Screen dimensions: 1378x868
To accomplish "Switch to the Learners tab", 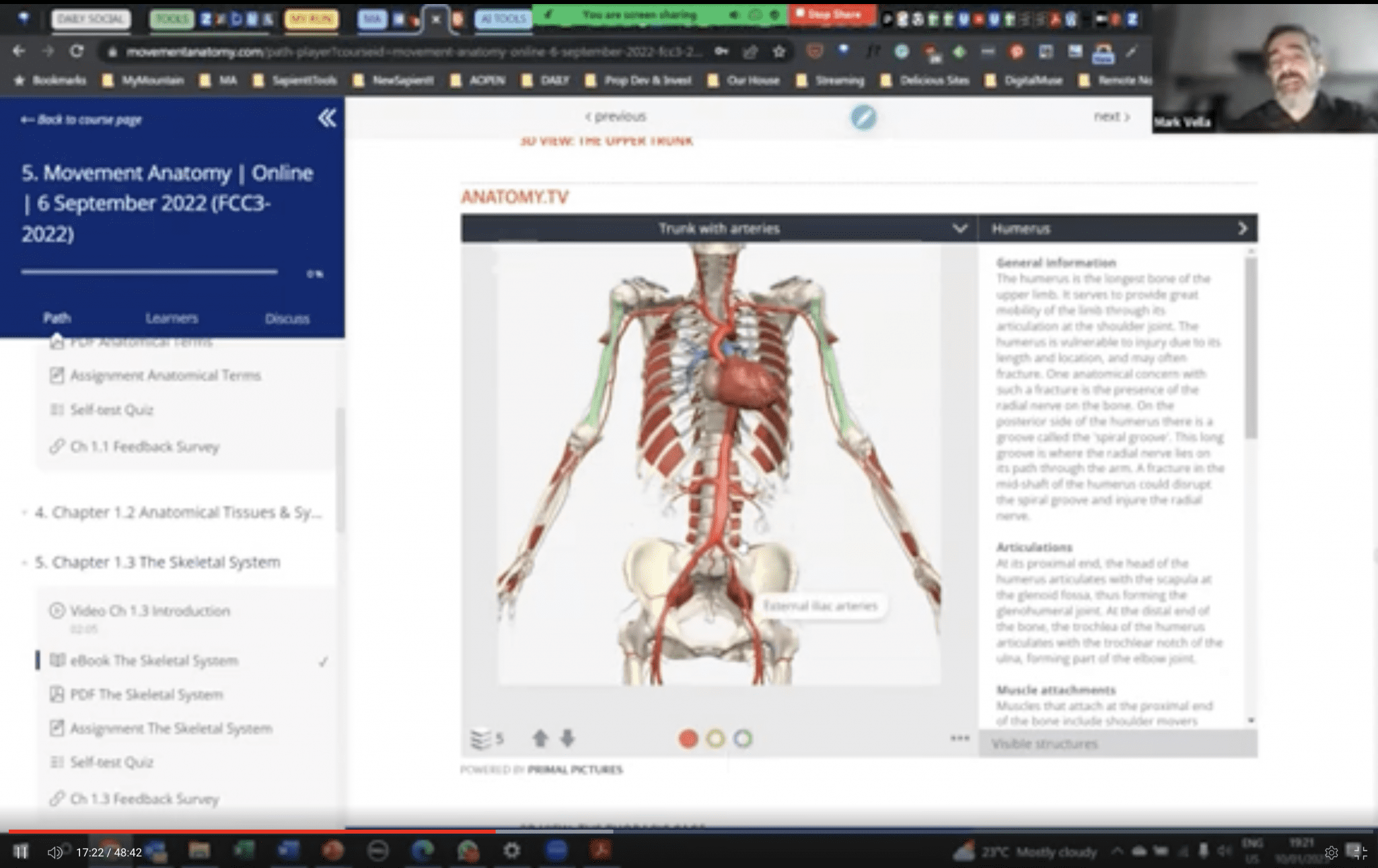I will click(x=172, y=318).
